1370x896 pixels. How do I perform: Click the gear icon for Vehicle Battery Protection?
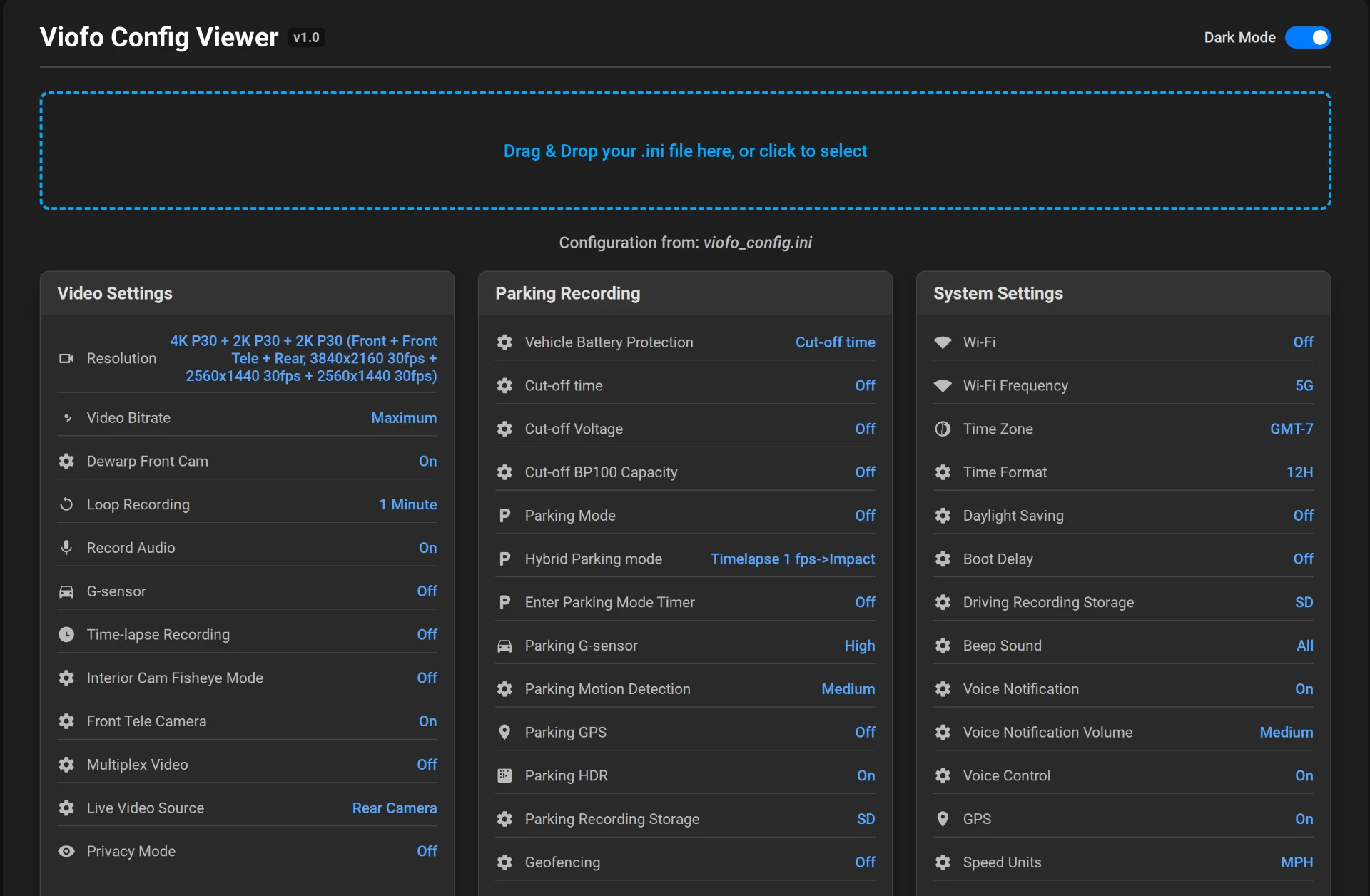point(504,342)
